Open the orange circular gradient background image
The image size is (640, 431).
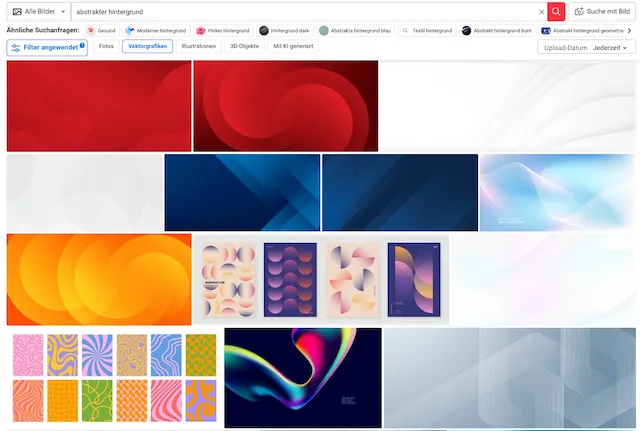pyautogui.click(x=99, y=279)
